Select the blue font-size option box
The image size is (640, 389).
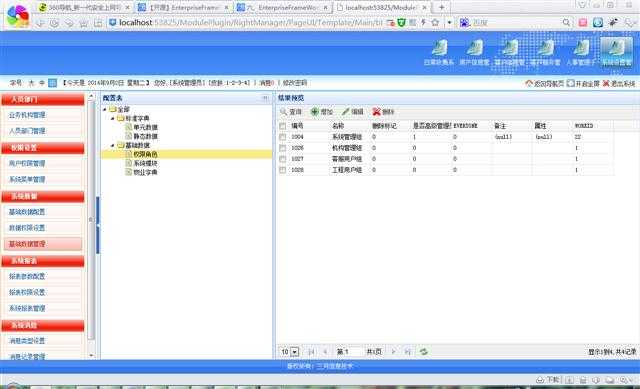(x=53, y=83)
